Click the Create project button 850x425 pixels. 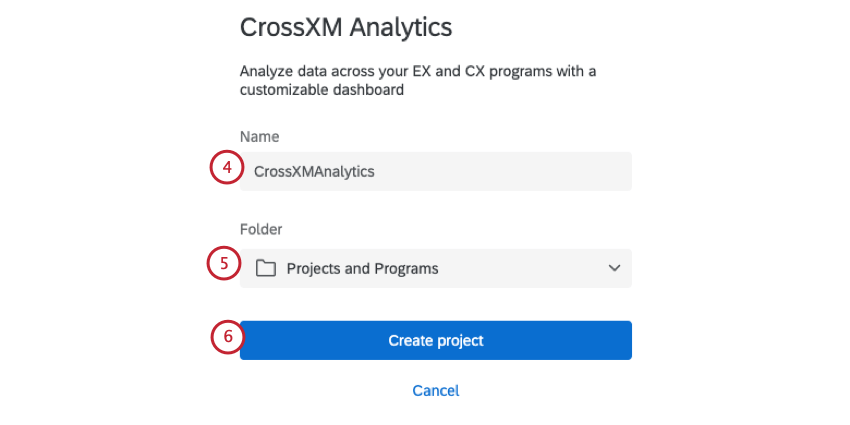436,340
